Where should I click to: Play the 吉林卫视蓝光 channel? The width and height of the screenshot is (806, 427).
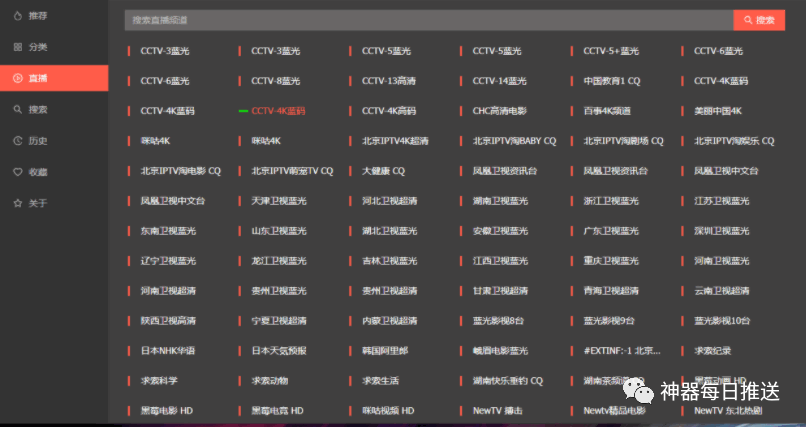tap(389, 261)
